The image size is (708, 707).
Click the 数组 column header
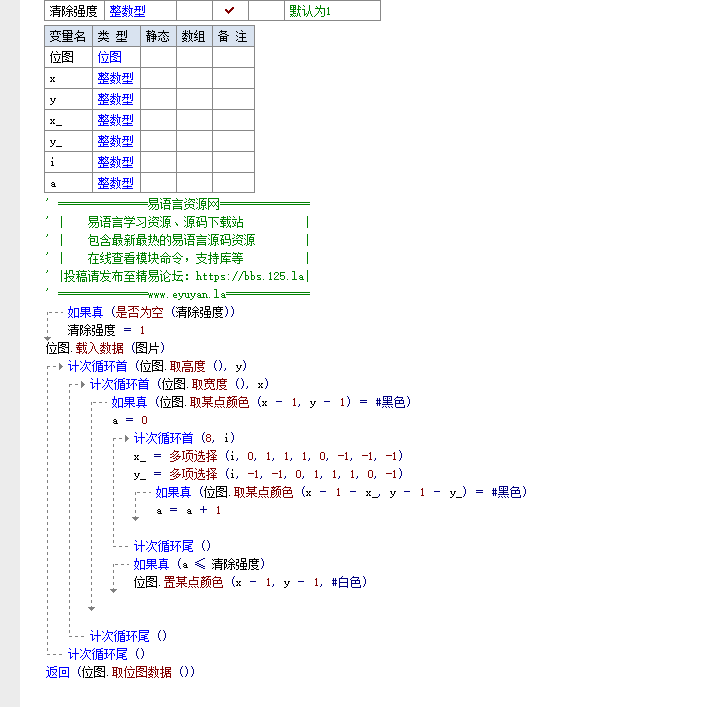[x=194, y=36]
